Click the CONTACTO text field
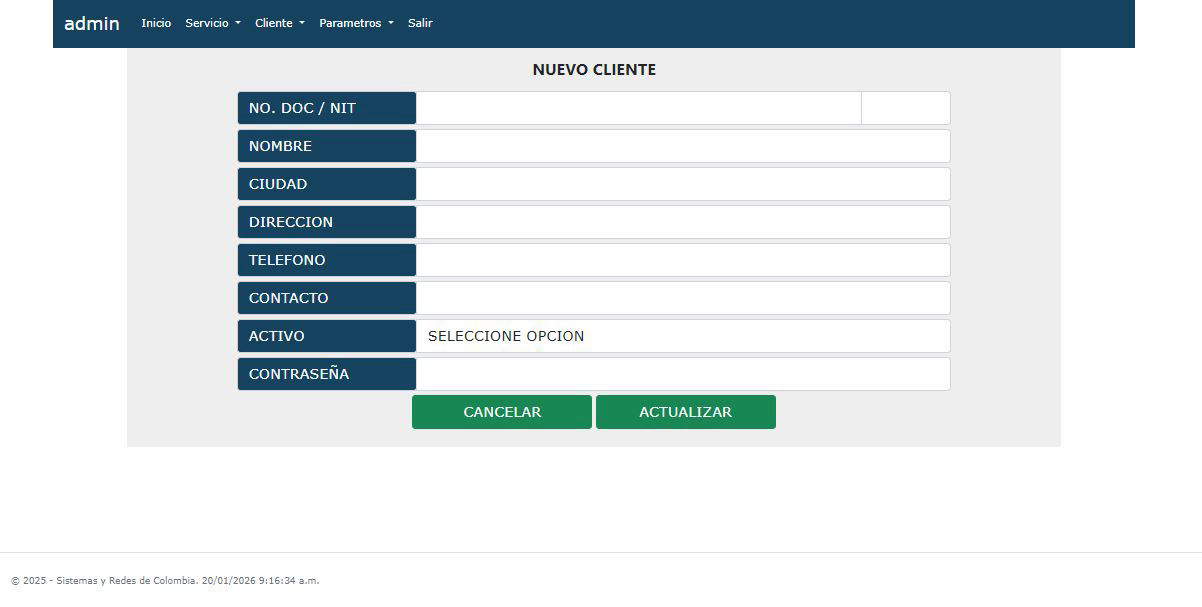The image size is (1202, 607). tap(683, 297)
